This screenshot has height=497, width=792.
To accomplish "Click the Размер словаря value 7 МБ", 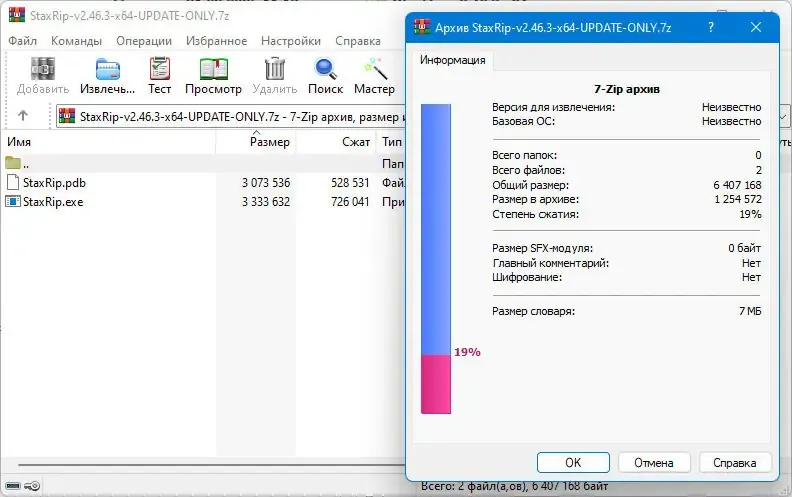I will pos(750,311).
